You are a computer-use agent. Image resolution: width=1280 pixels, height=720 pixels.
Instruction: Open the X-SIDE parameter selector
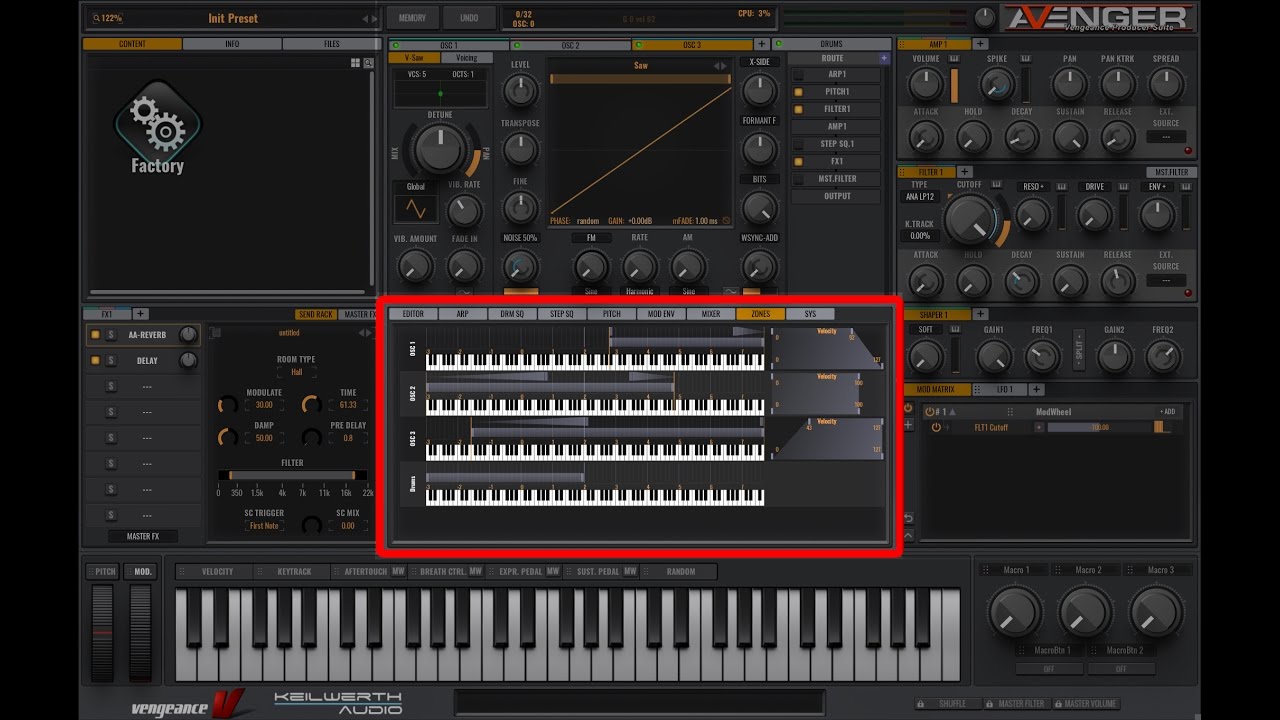tap(760, 62)
